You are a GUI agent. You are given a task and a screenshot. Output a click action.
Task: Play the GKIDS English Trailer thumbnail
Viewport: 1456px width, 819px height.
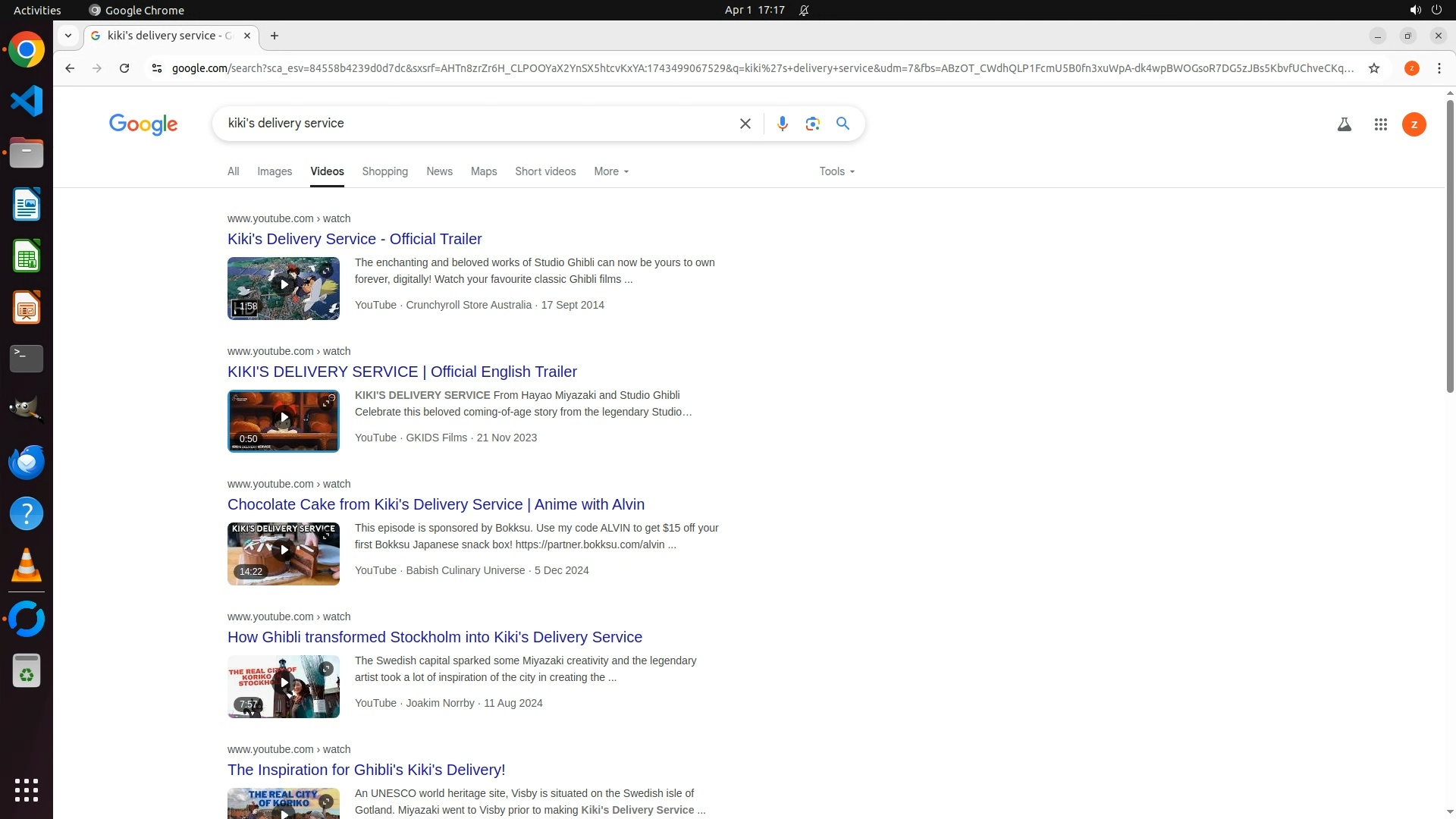pos(284,418)
